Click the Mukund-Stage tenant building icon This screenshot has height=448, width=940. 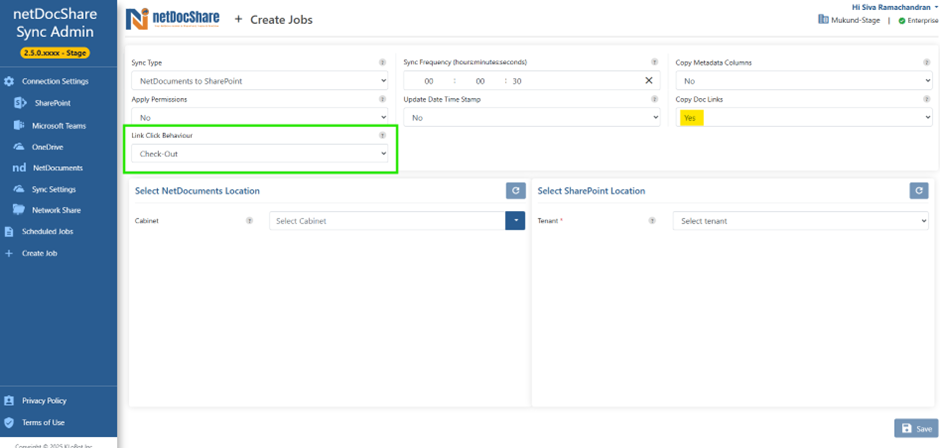[x=824, y=20]
